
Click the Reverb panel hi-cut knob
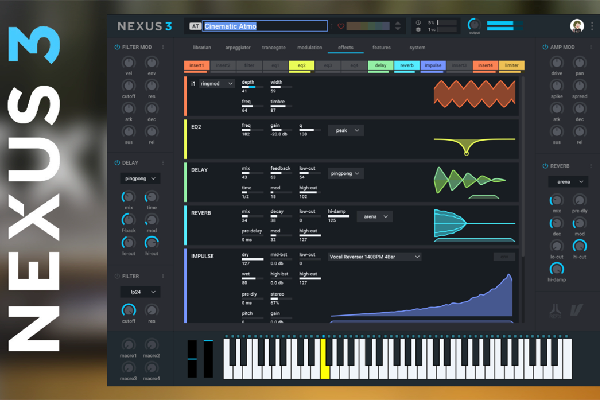pyautogui.click(x=580, y=246)
